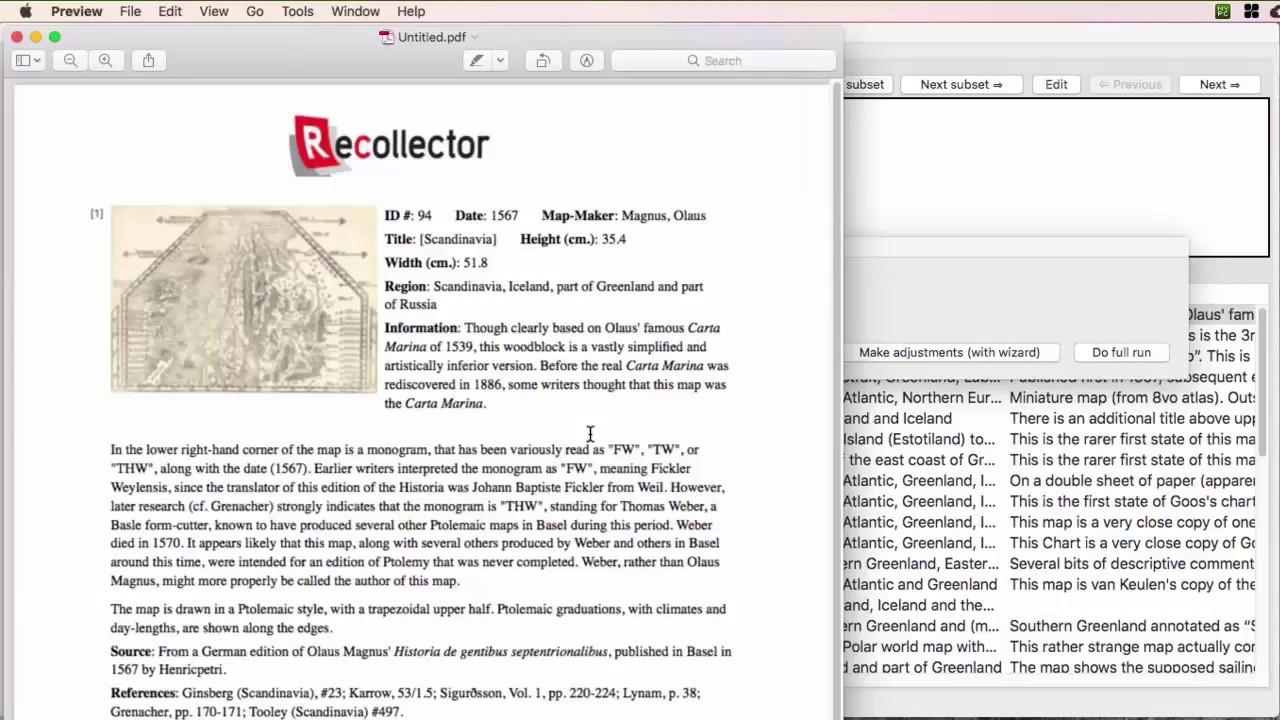This screenshot has height=720, width=1280.
Task: Click the 'Island (Estotiland) to...' region cell
Action: 920,439
